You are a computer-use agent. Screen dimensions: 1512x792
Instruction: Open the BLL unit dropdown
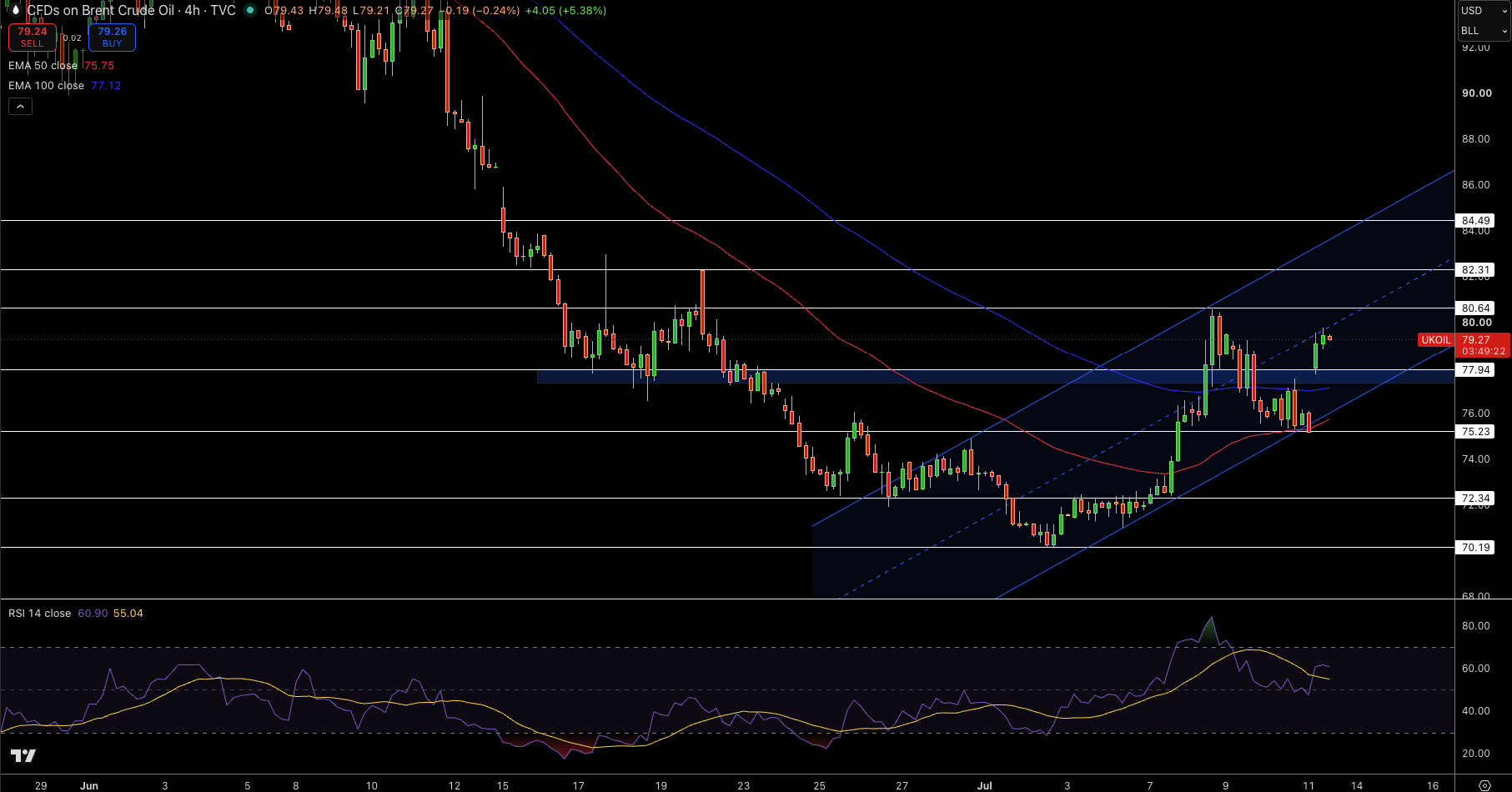pyautogui.click(x=1484, y=31)
